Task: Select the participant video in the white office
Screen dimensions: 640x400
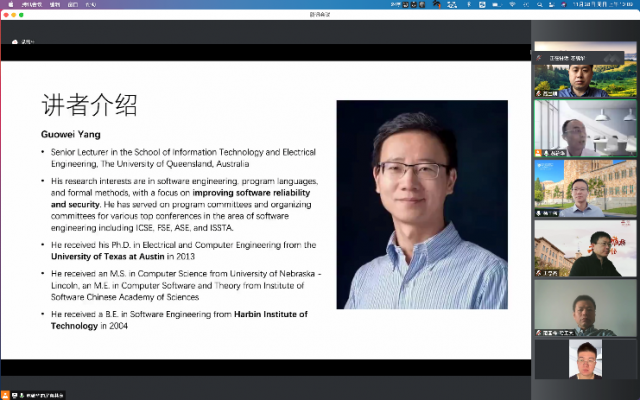Action: coord(585,129)
